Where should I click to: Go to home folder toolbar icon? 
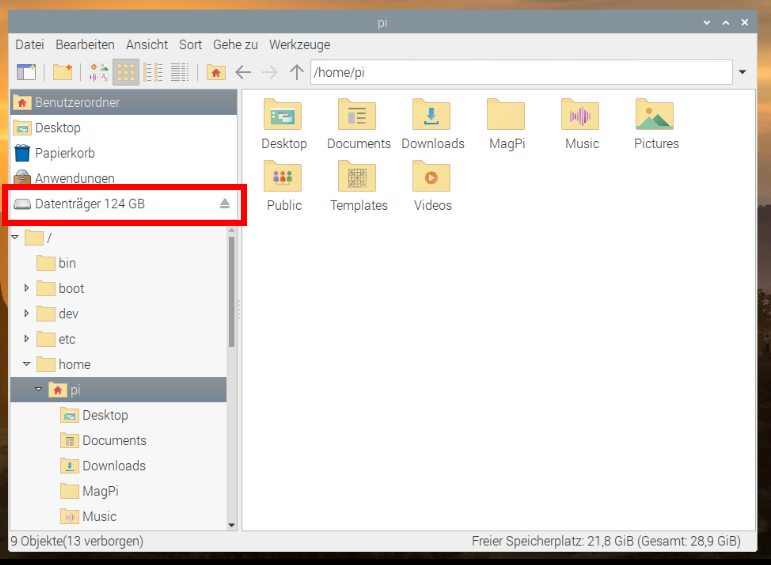coord(216,72)
